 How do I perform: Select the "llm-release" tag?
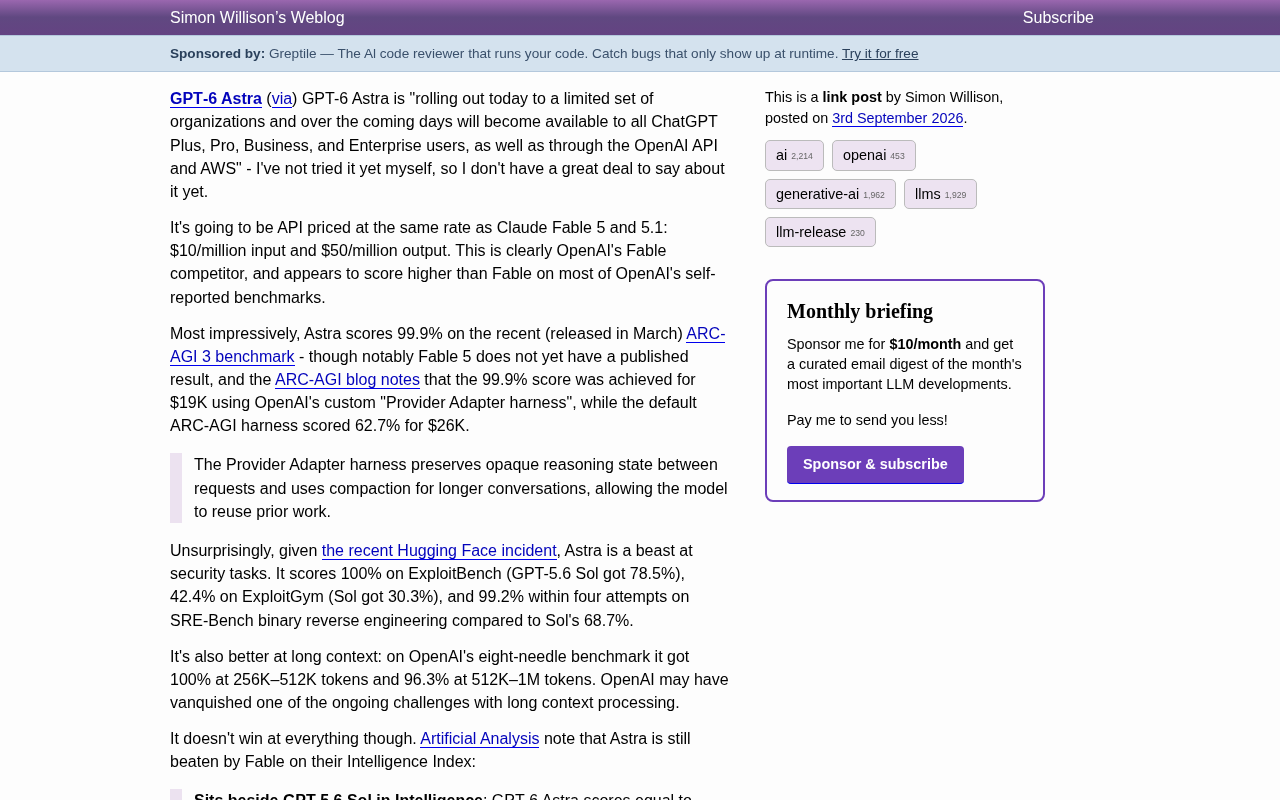[x=820, y=232]
